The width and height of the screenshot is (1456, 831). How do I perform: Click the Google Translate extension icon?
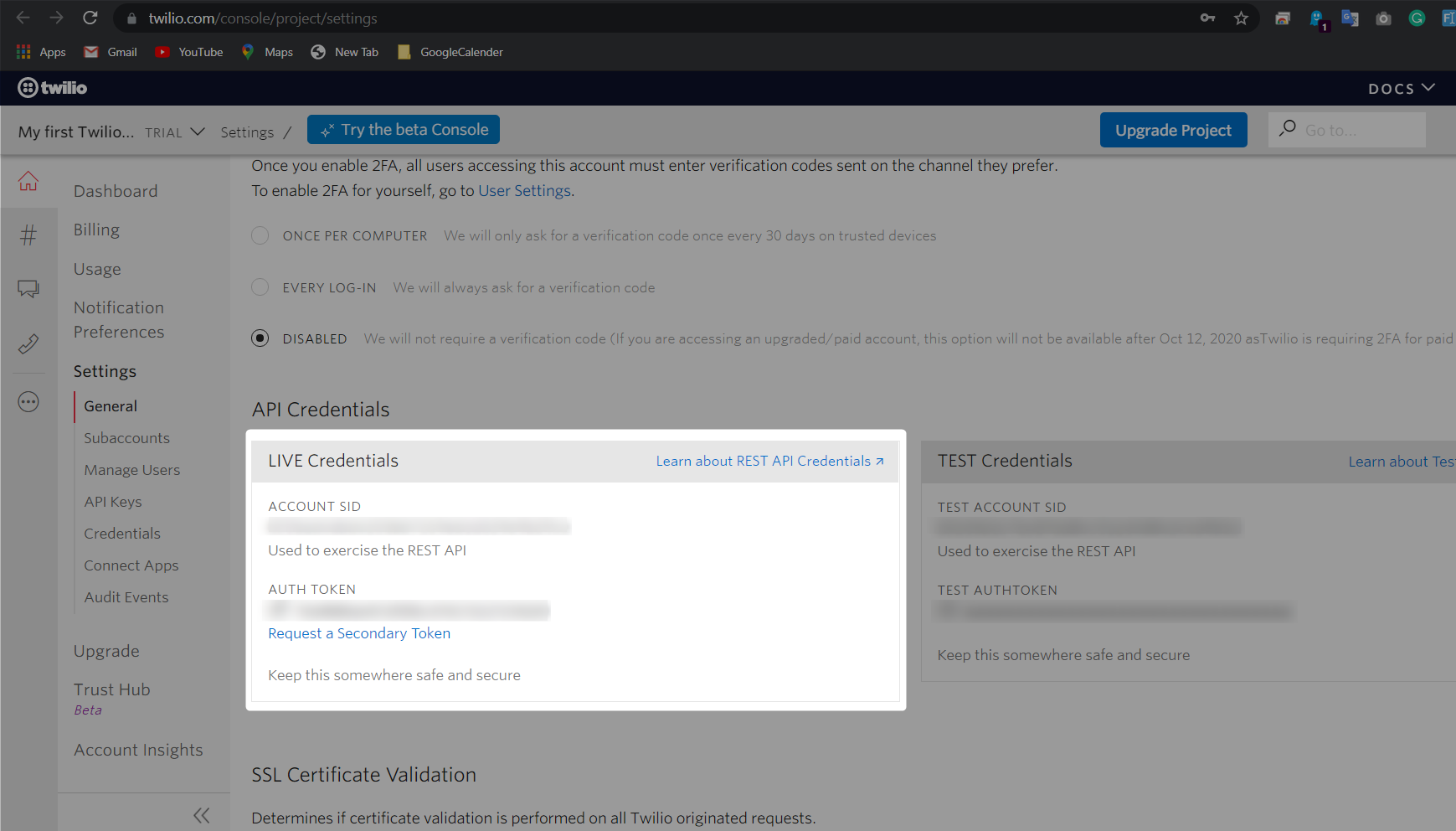(1350, 18)
